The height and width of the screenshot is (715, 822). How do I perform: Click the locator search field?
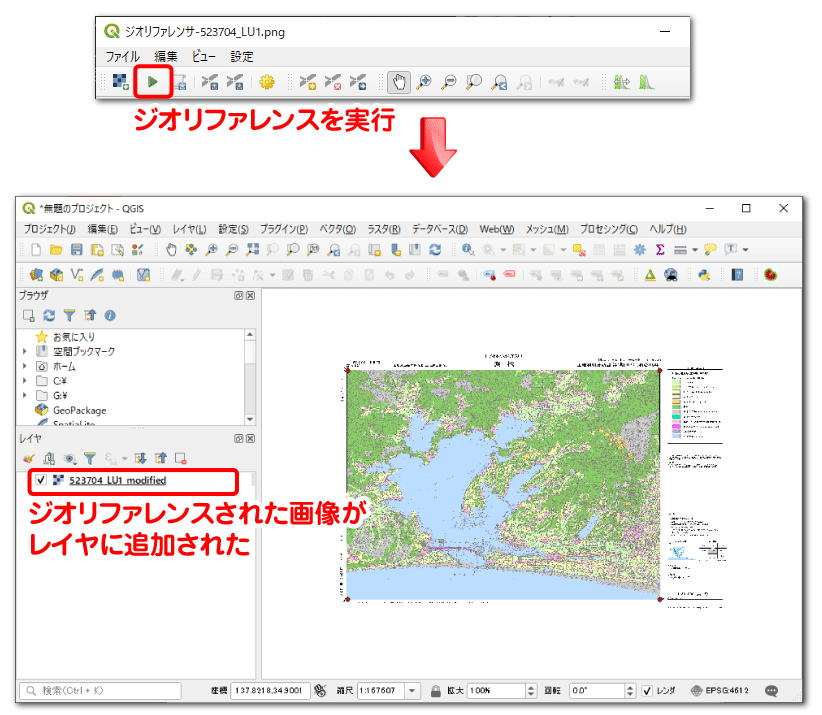(100, 691)
